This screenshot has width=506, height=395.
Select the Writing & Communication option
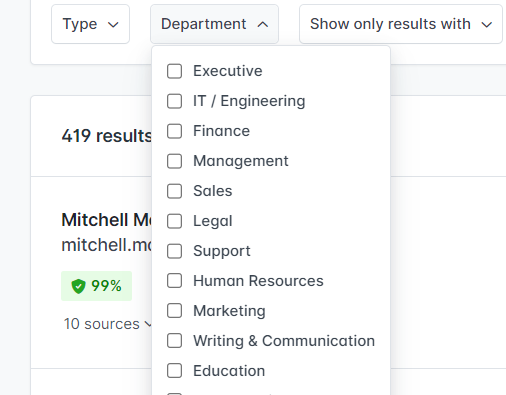tap(284, 341)
